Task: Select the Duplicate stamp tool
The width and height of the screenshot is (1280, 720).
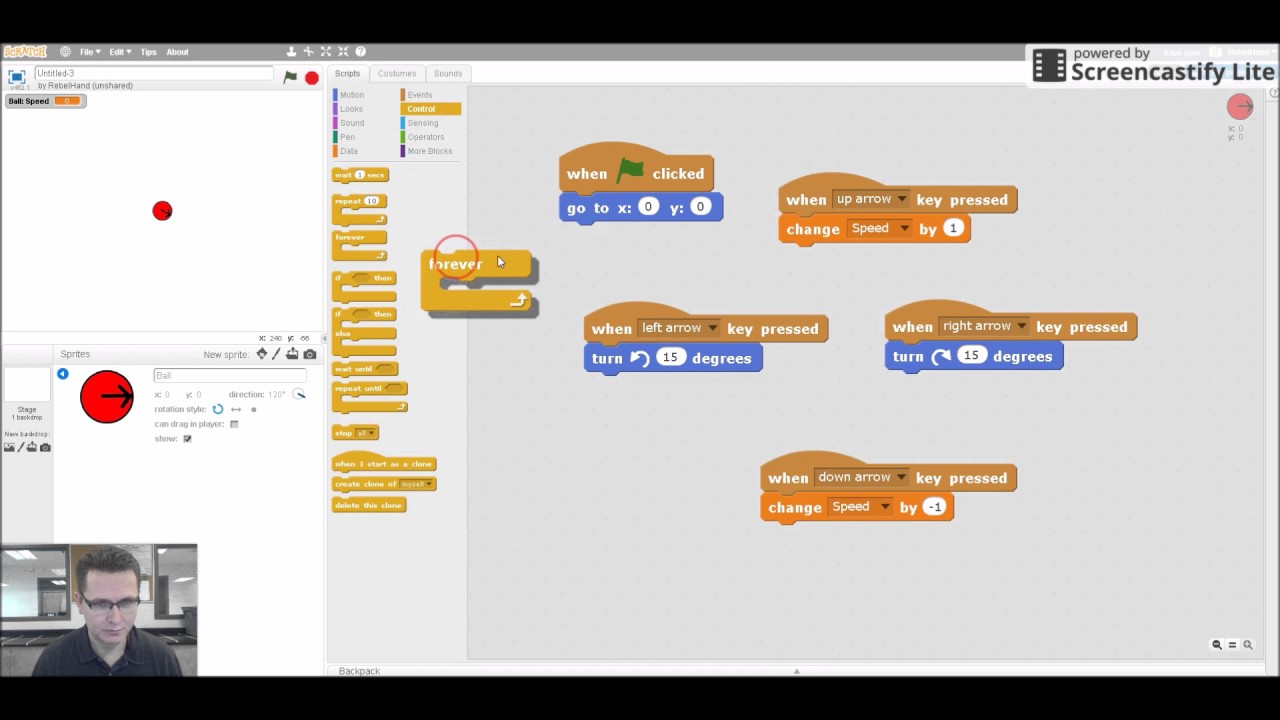Action: 292,51
